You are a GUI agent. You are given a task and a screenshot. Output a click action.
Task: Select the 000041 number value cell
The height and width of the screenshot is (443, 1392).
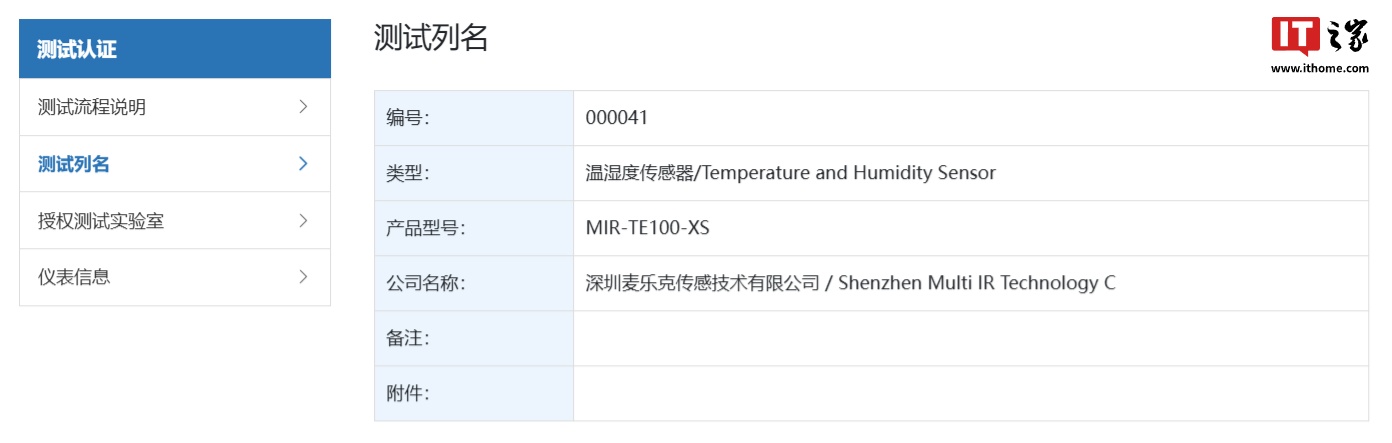[617, 118]
